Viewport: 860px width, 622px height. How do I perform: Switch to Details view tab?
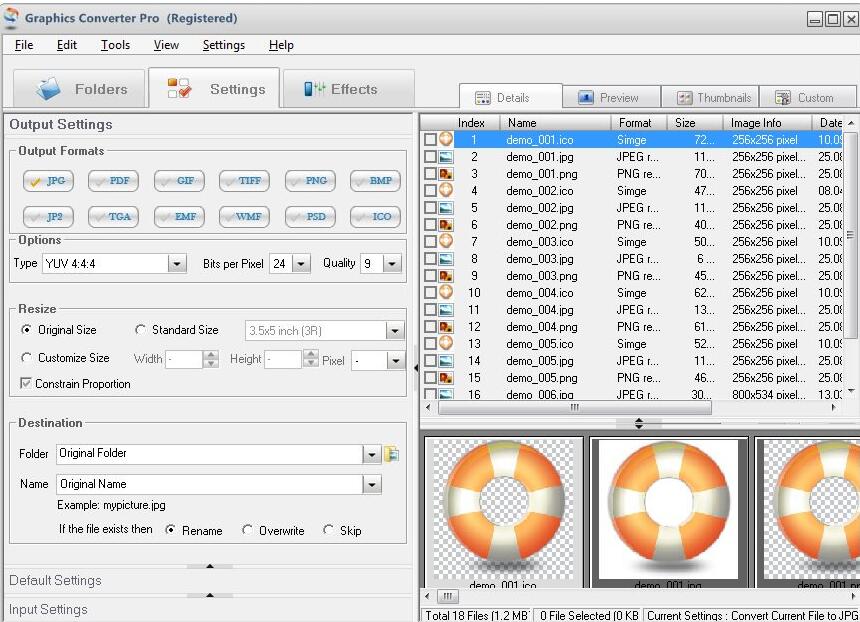[511, 97]
